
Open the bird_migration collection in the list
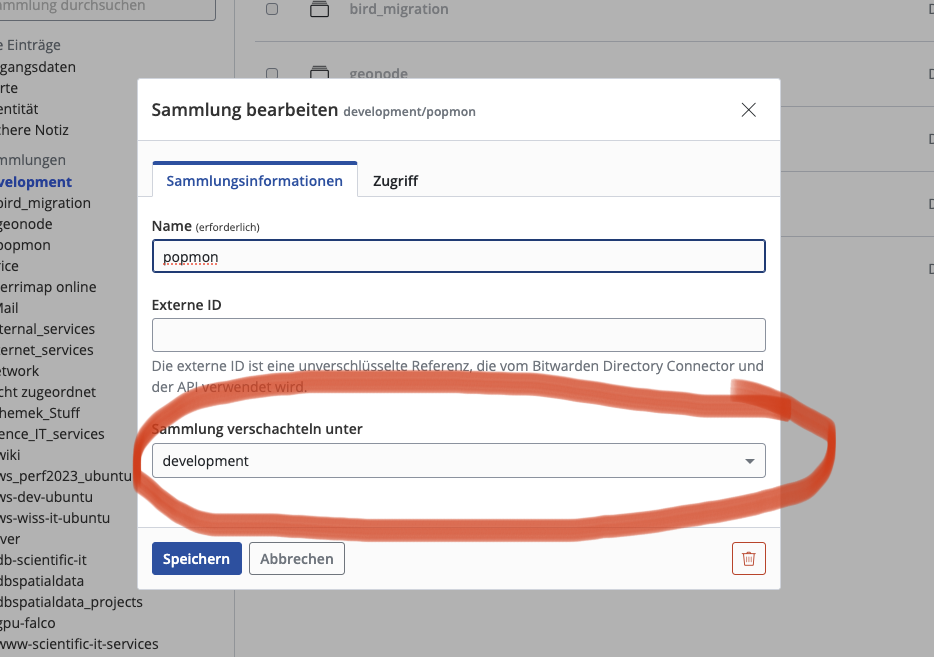click(399, 10)
